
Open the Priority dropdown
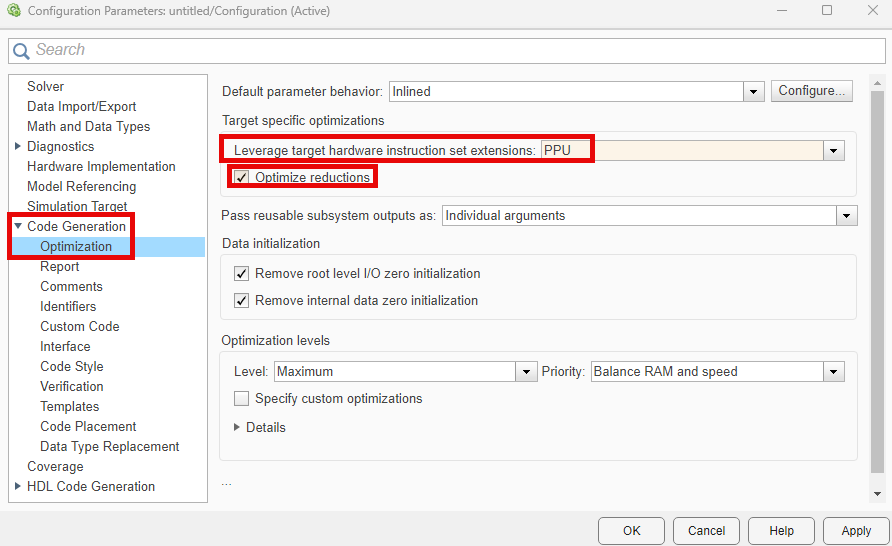(833, 372)
